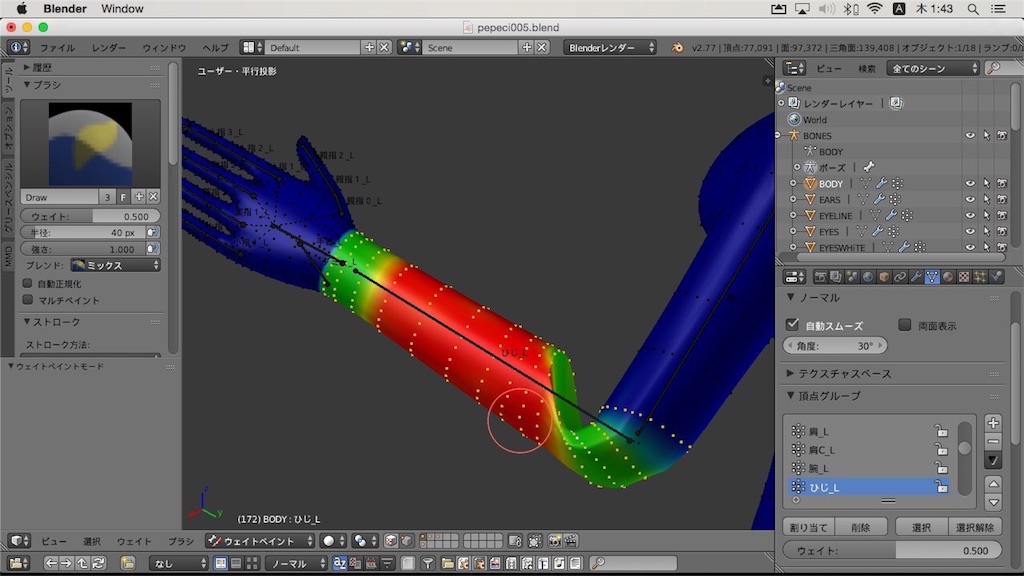Open the レンダー menu
Screen dimensions: 1024x576
click(x=108, y=48)
